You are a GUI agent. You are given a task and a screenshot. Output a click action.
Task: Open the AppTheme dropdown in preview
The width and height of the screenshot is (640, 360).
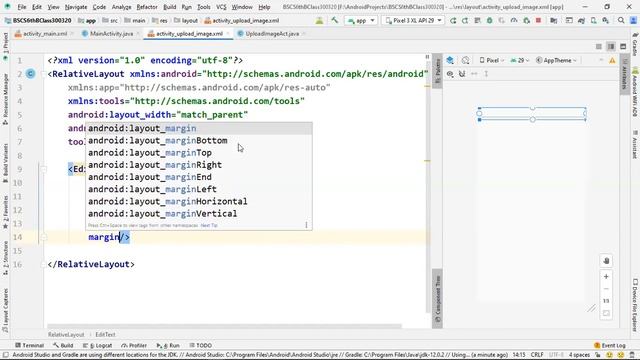click(x=556, y=60)
